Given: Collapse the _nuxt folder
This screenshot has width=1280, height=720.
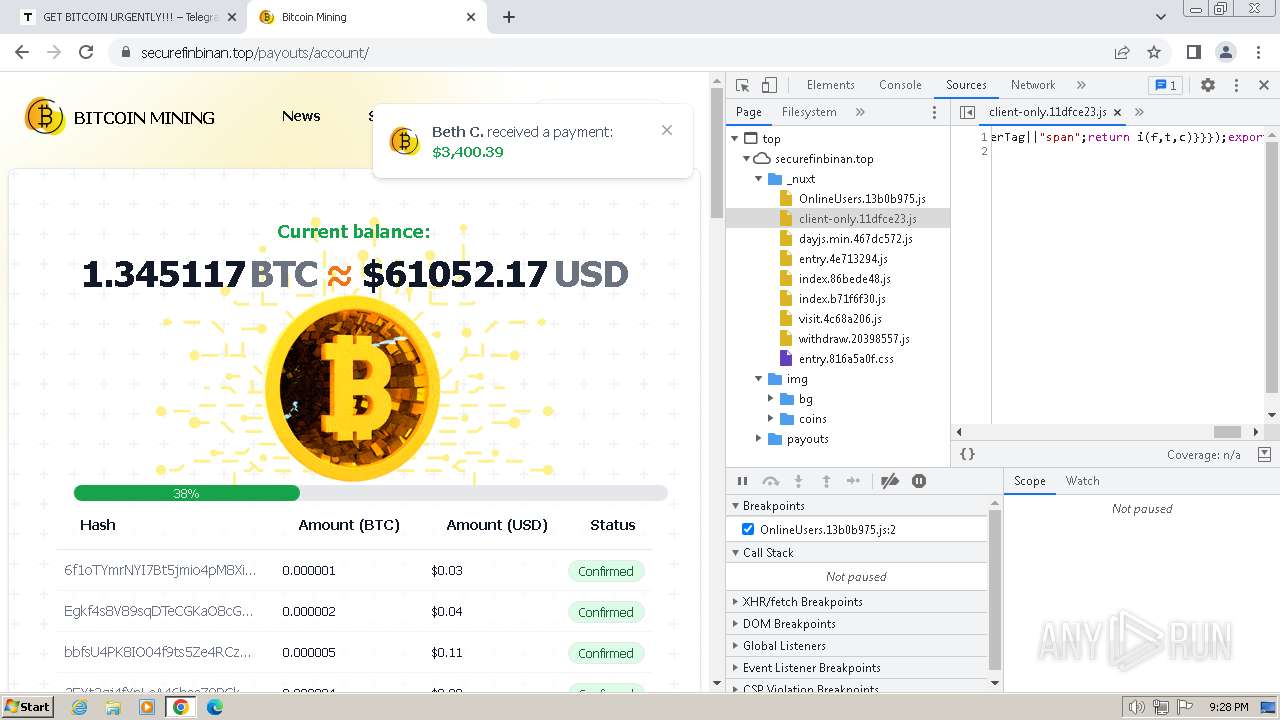Looking at the screenshot, I should point(759,179).
